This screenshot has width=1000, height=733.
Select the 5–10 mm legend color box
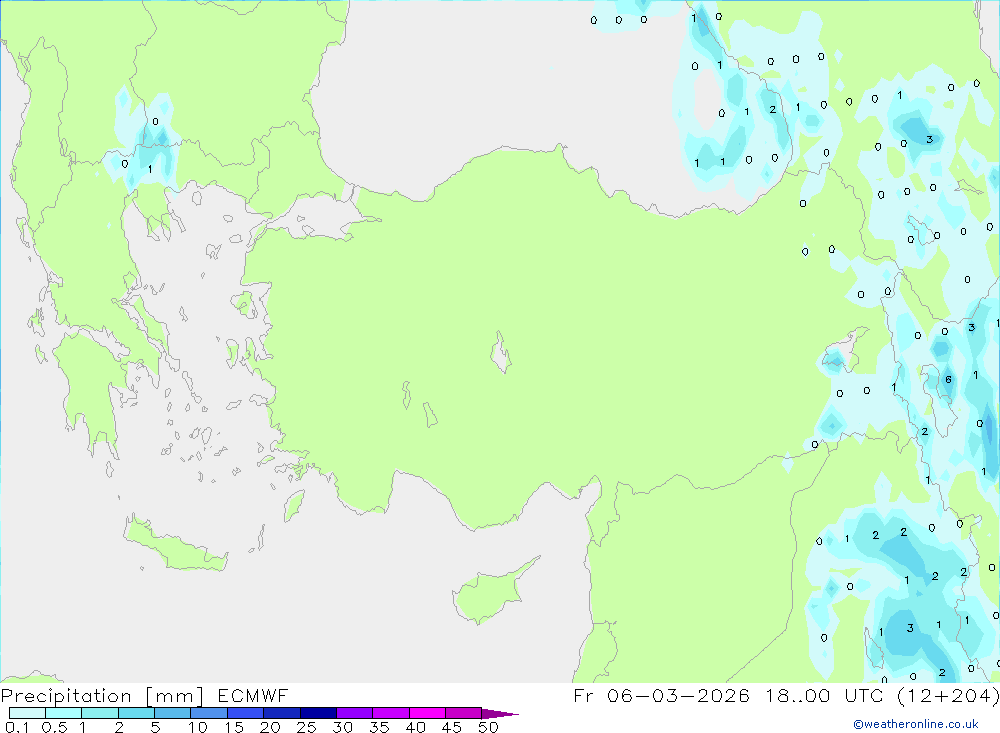tap(172, 713)
